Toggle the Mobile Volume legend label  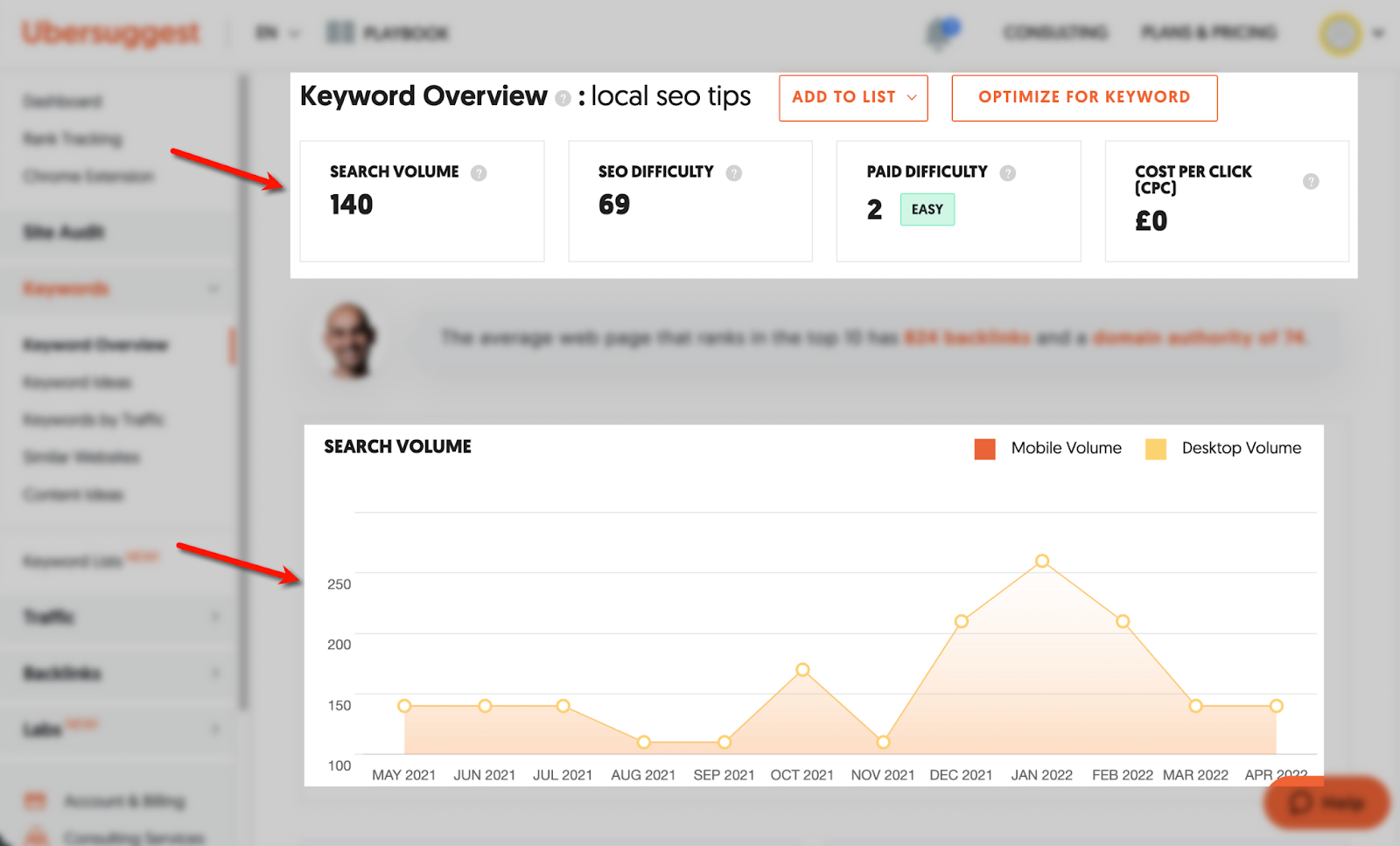point(1067,448)
